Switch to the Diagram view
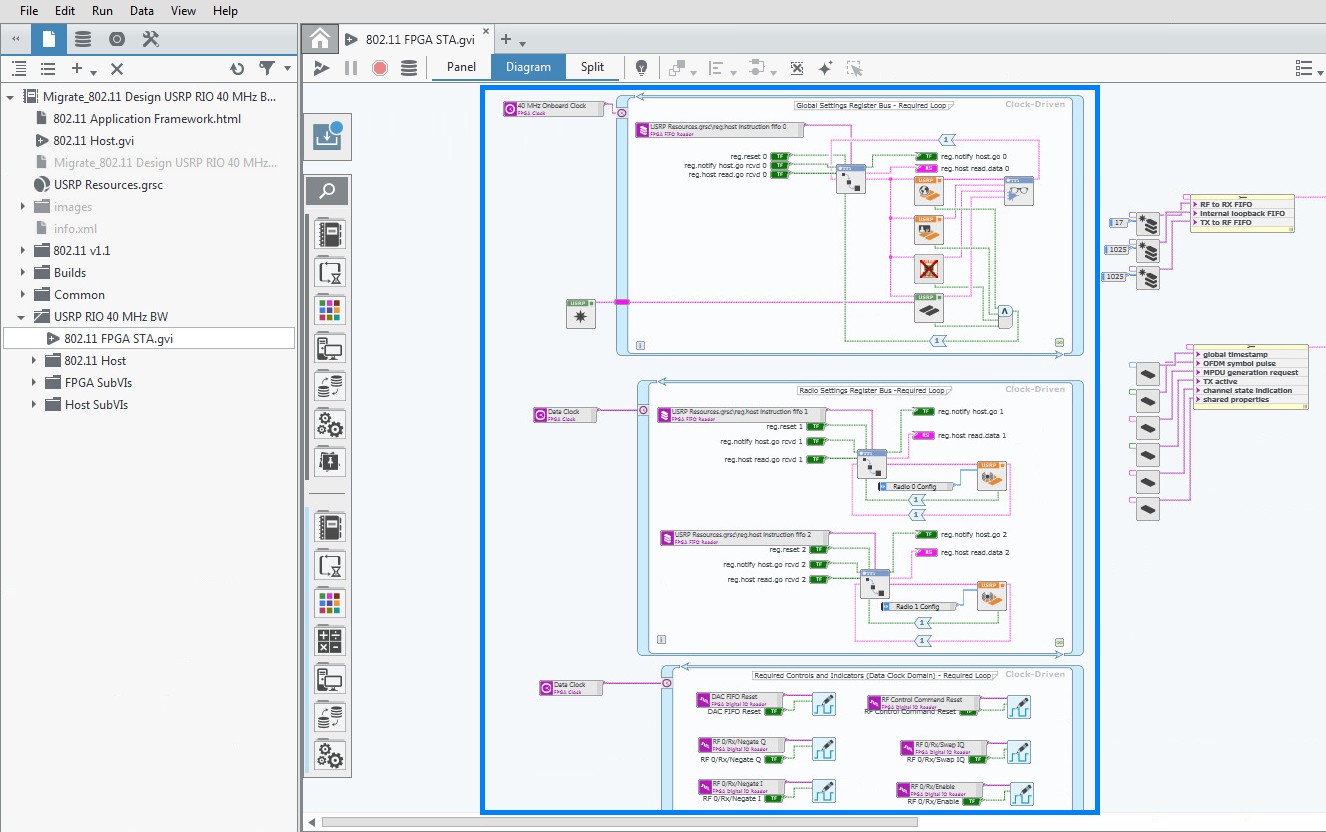 (528, 67)
